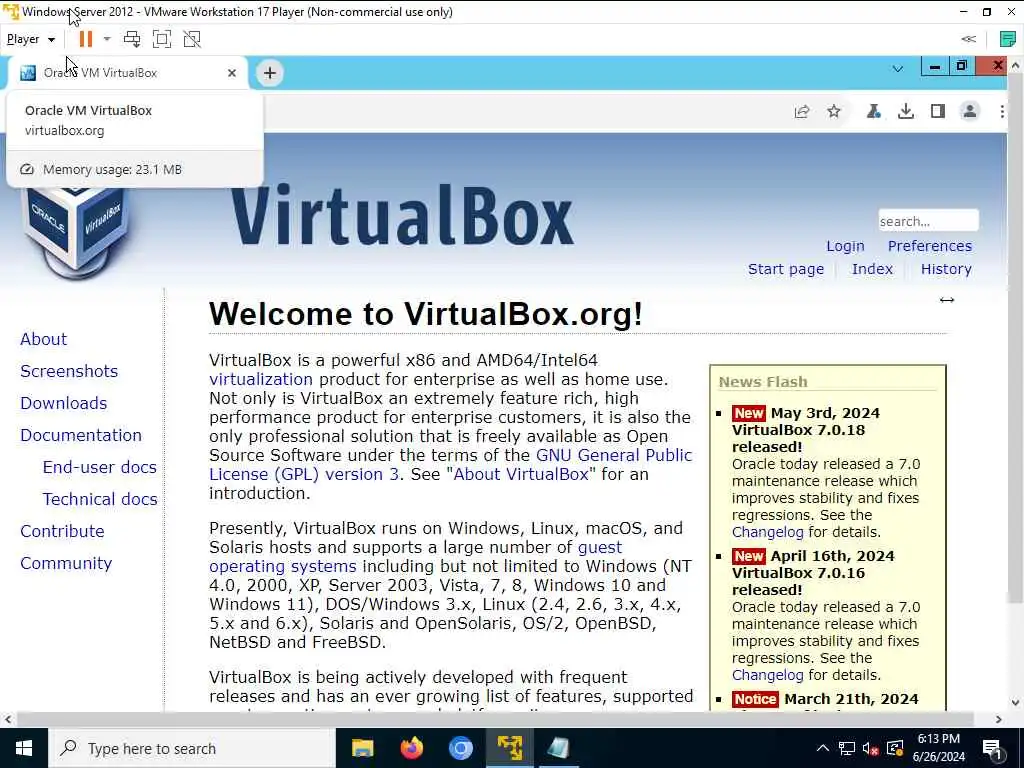Open the Player menu dropdown
Screen dimensions: 1024x768
click(30, 39)
